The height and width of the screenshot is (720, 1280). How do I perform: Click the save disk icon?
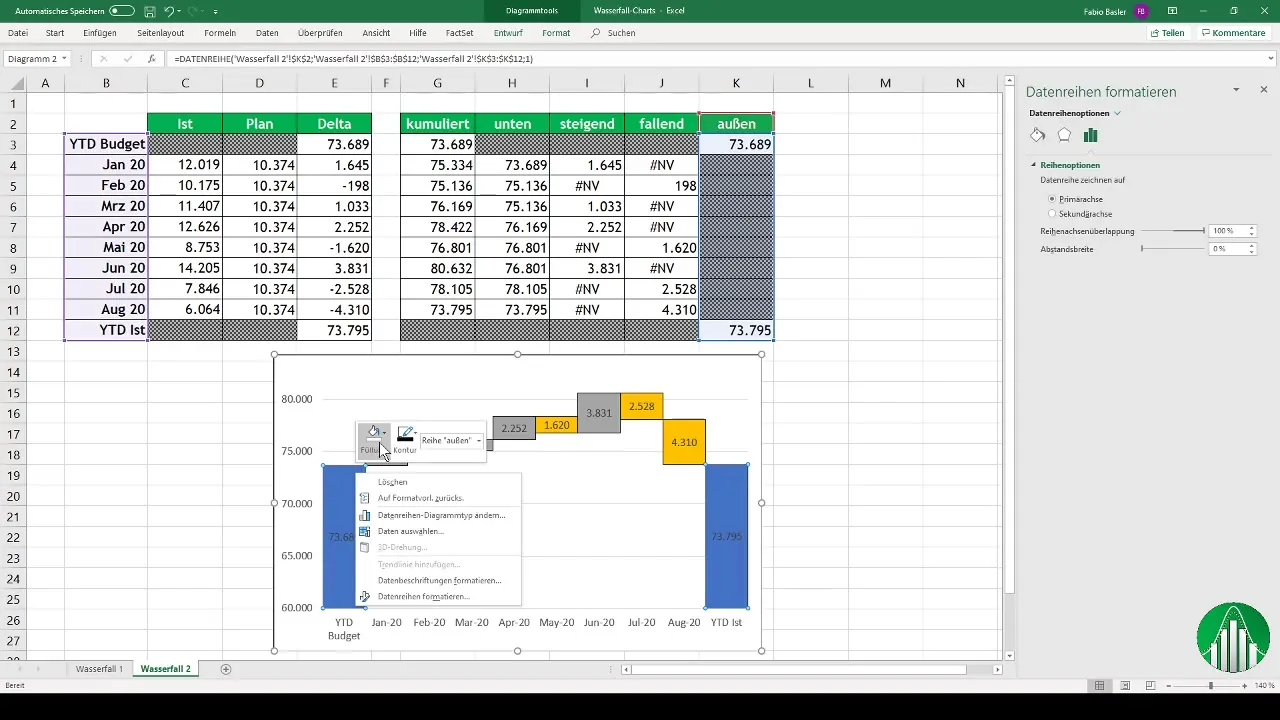tap(149, 10)
